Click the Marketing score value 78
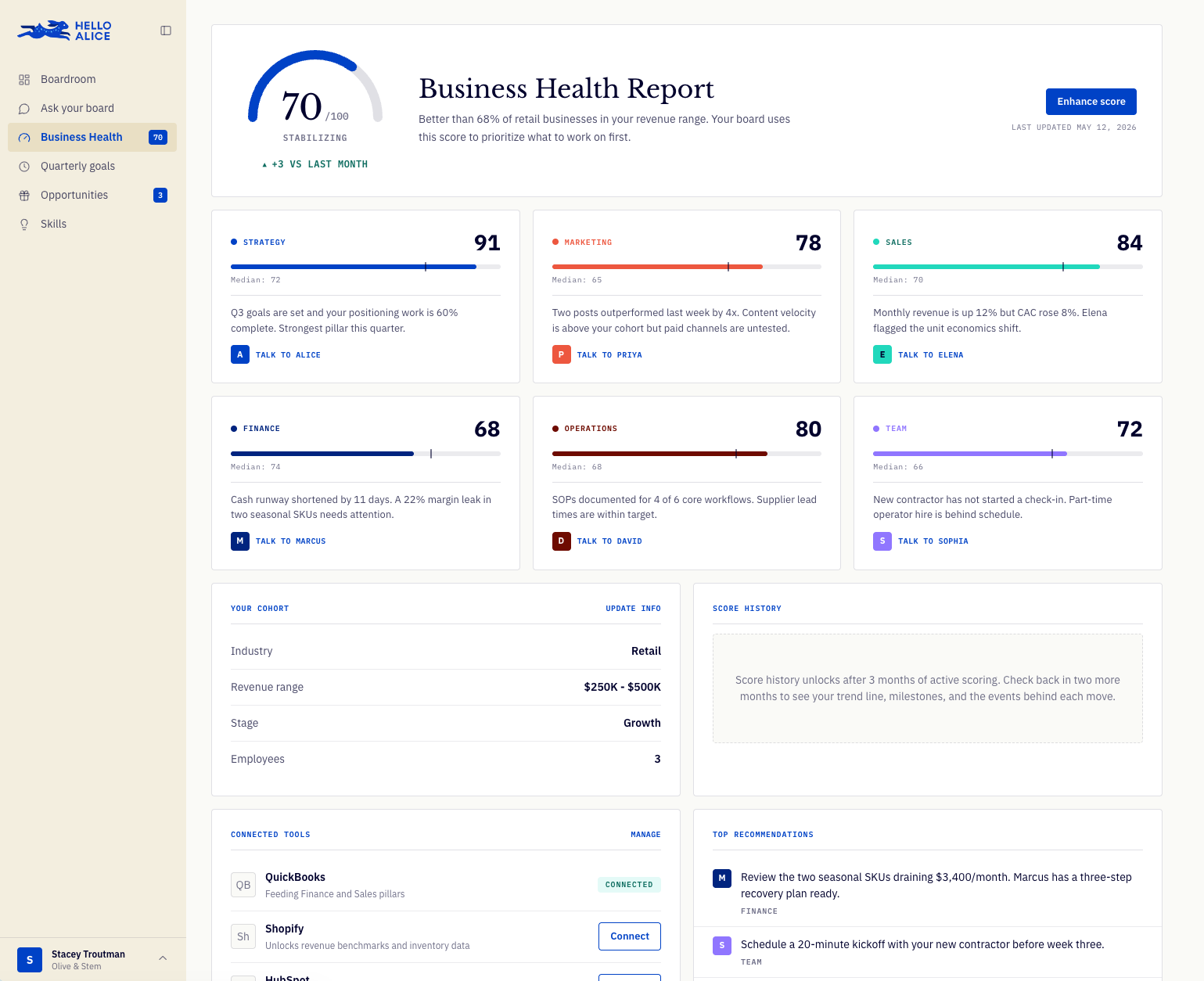 (x=808, y=243)
